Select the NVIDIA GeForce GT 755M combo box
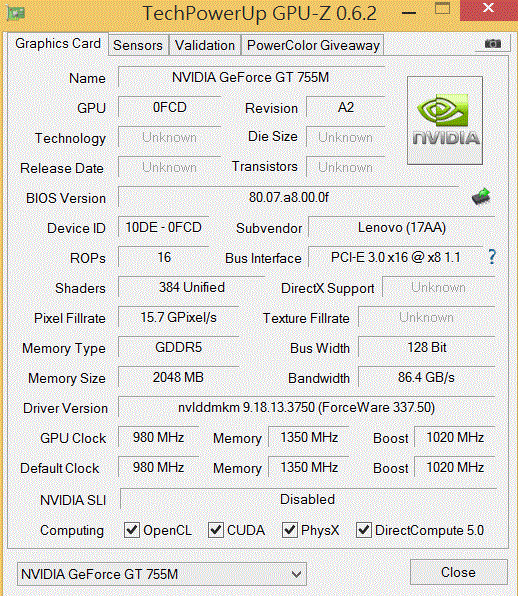This screenshot has width=518, height=596. (x=162, y=574)
